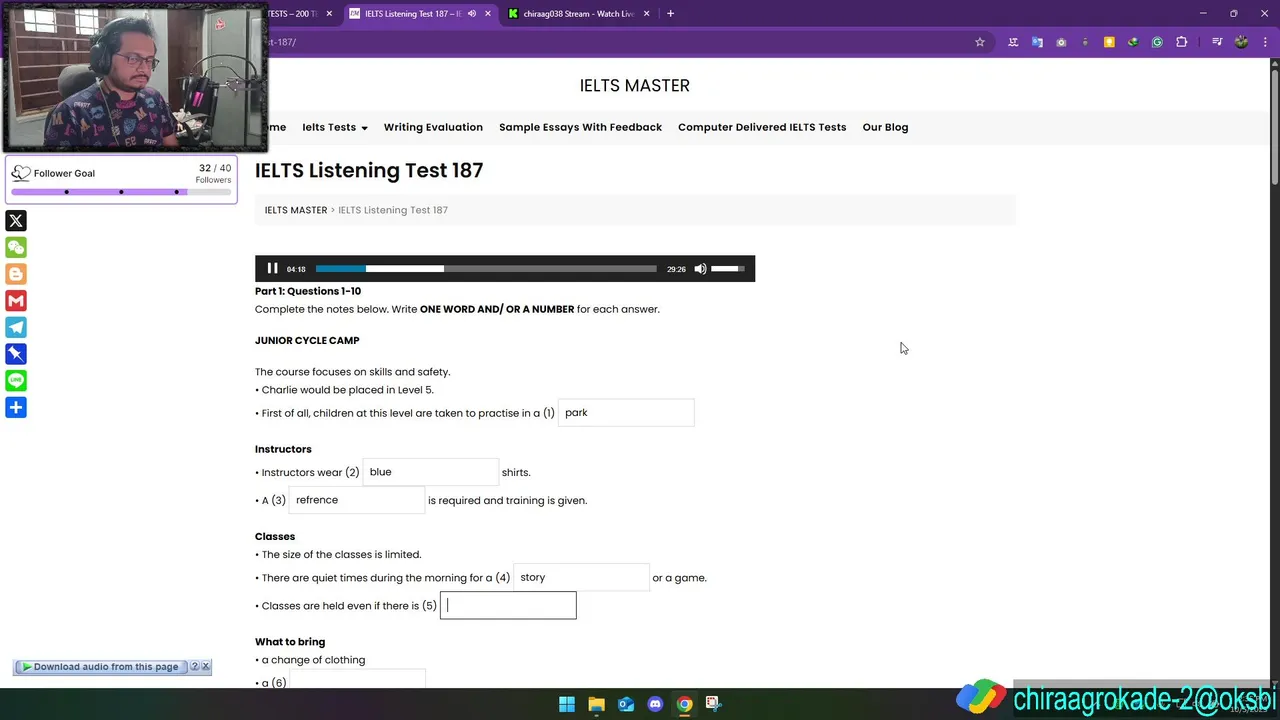Image resolution: width=1280 pixels, height=720 pixels.
Task: Click answer field 1 containing park
Action: [x=626, y=412]
